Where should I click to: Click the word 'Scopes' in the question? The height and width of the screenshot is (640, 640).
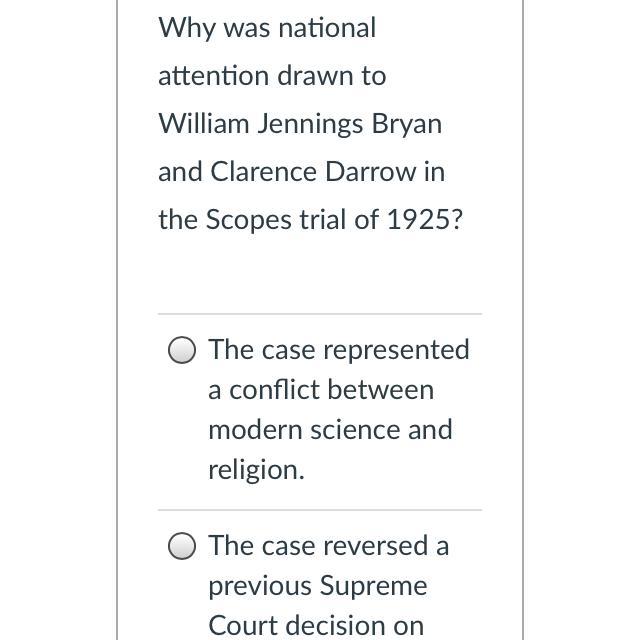click(x=248, y=220)
